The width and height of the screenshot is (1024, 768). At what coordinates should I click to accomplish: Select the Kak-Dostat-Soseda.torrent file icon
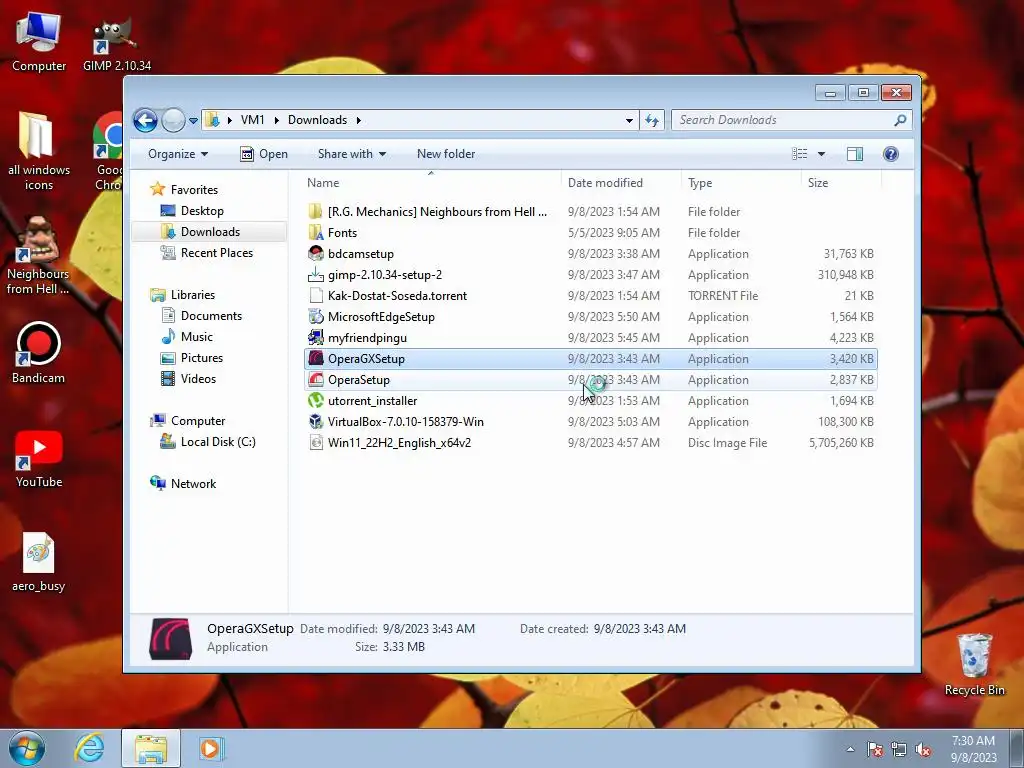[316, 295]
